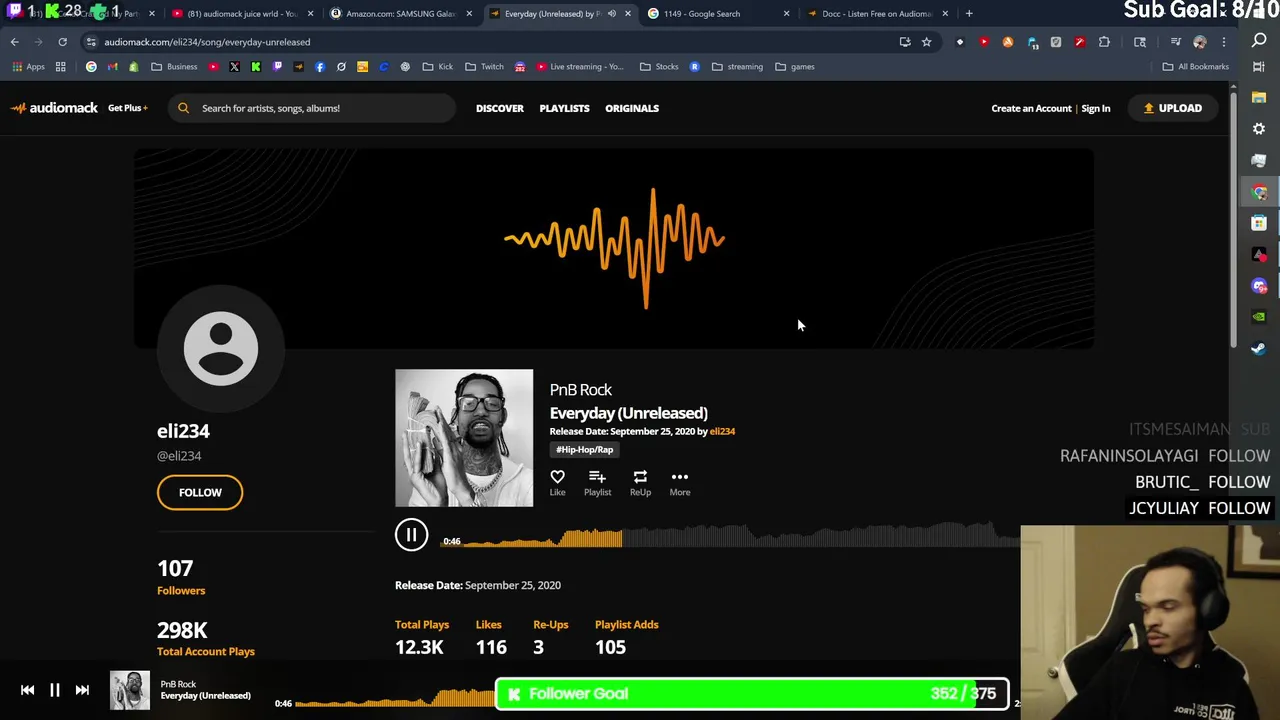The width and height of the screenshot is (1280, 720).
Task: Open the Kick bookmarks folder
Action: click(x=438, y=67)
